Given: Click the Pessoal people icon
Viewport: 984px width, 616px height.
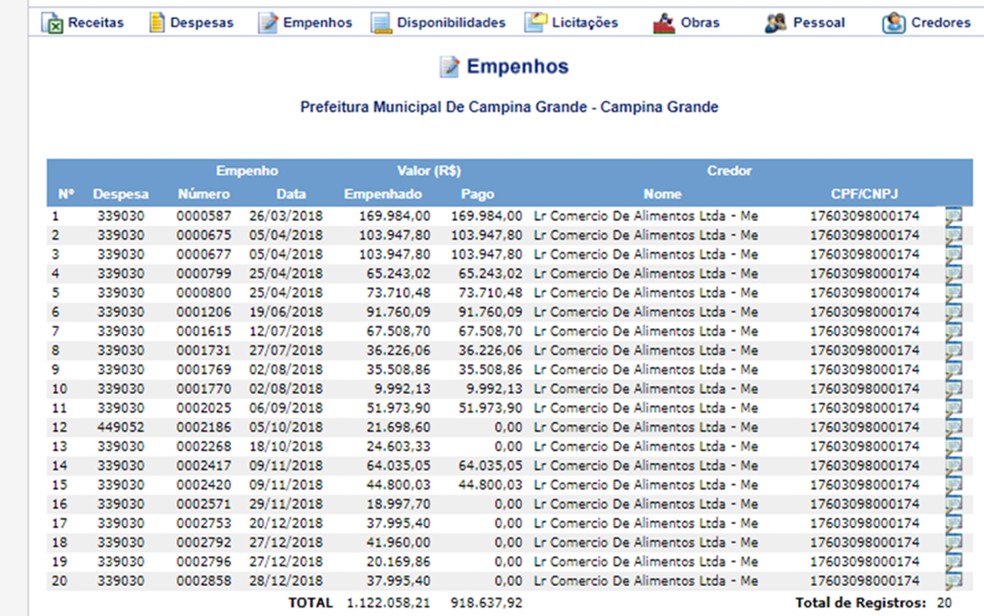Looking at the screenshot, I should [x=776, y=23].
